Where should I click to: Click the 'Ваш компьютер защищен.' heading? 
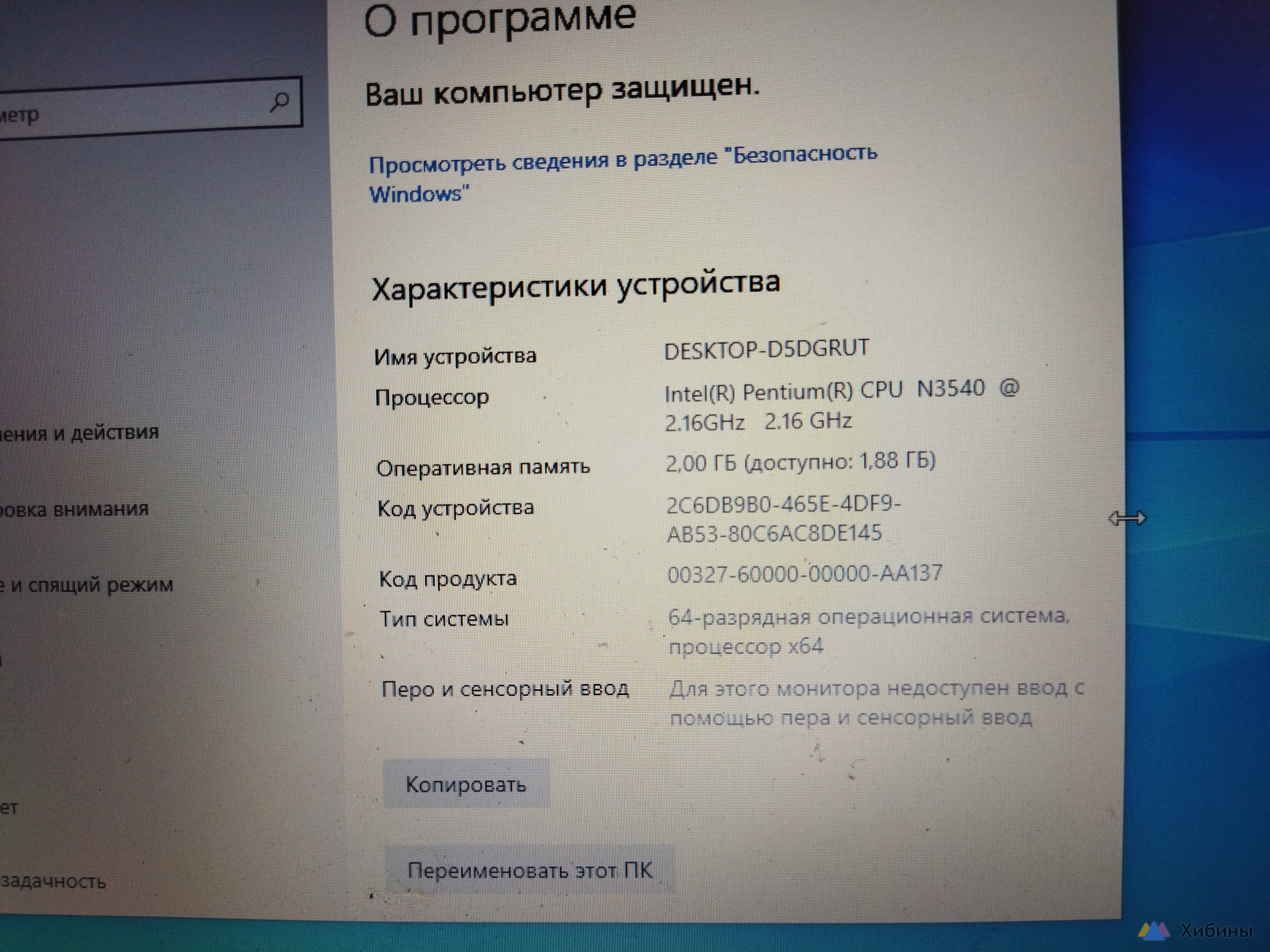coord(563,90)
